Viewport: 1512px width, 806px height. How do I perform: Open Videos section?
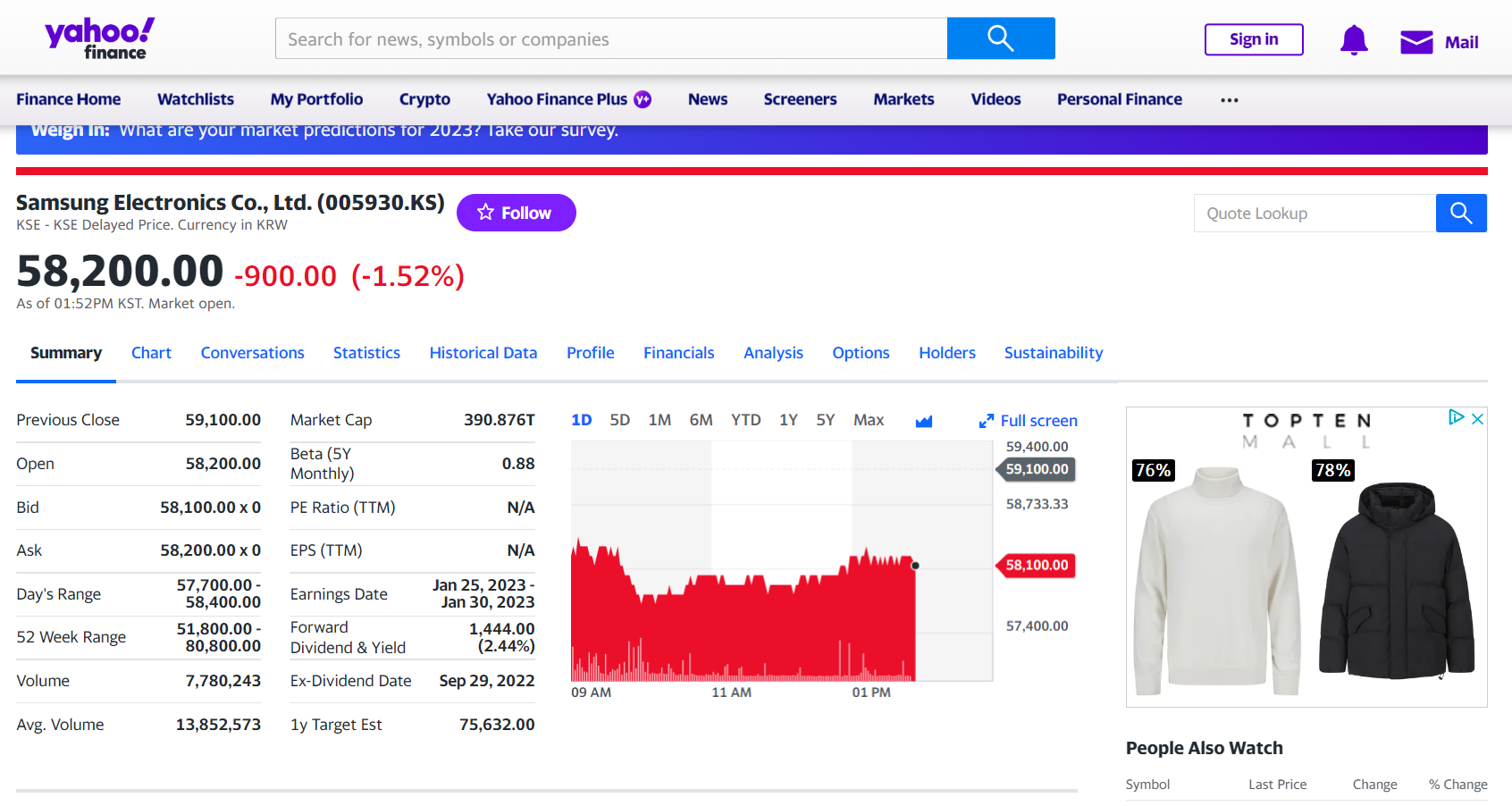pyautogui.click(x=995, y=99)
